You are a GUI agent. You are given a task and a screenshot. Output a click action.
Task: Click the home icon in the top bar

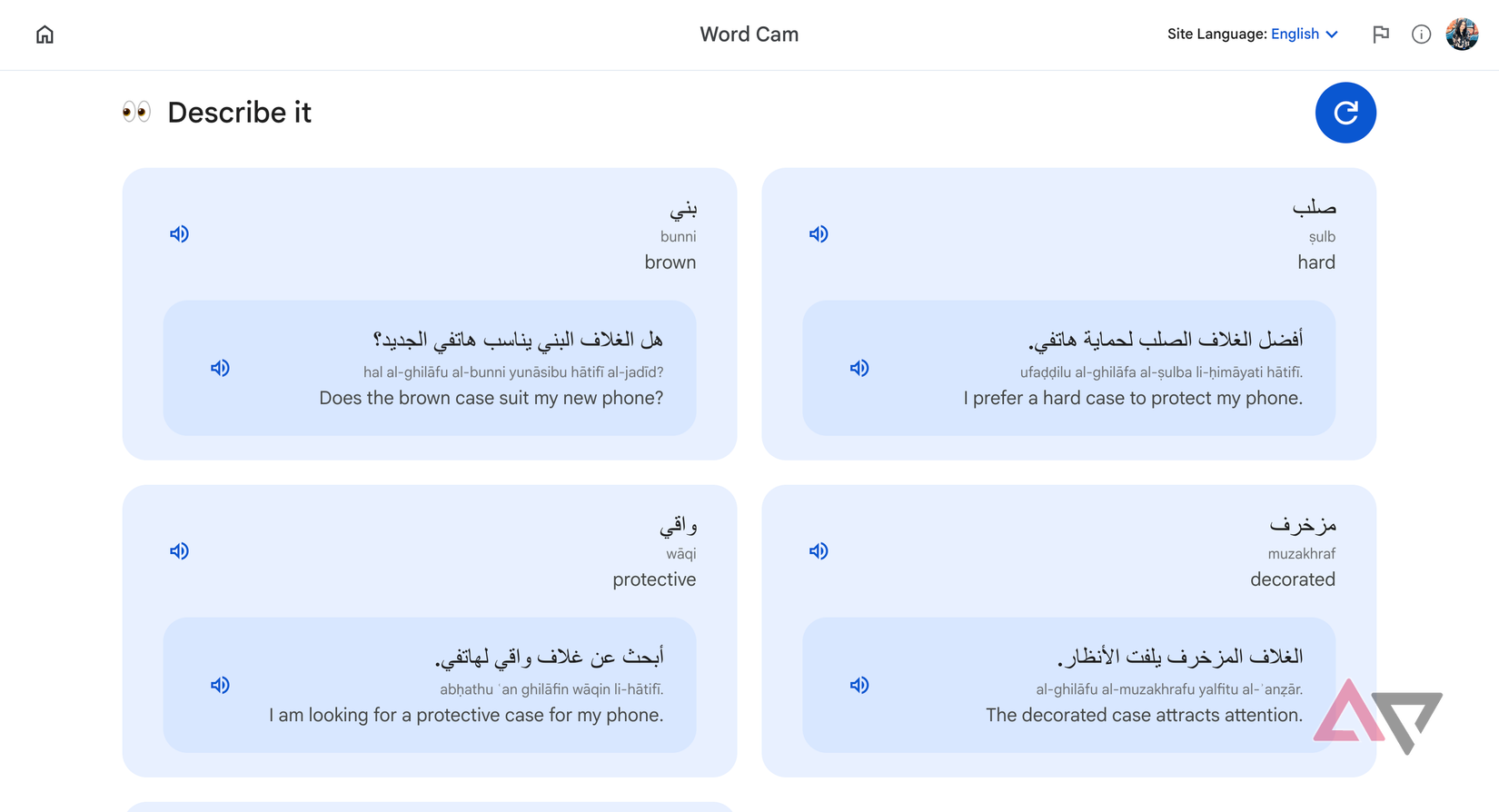coord(44,34)
